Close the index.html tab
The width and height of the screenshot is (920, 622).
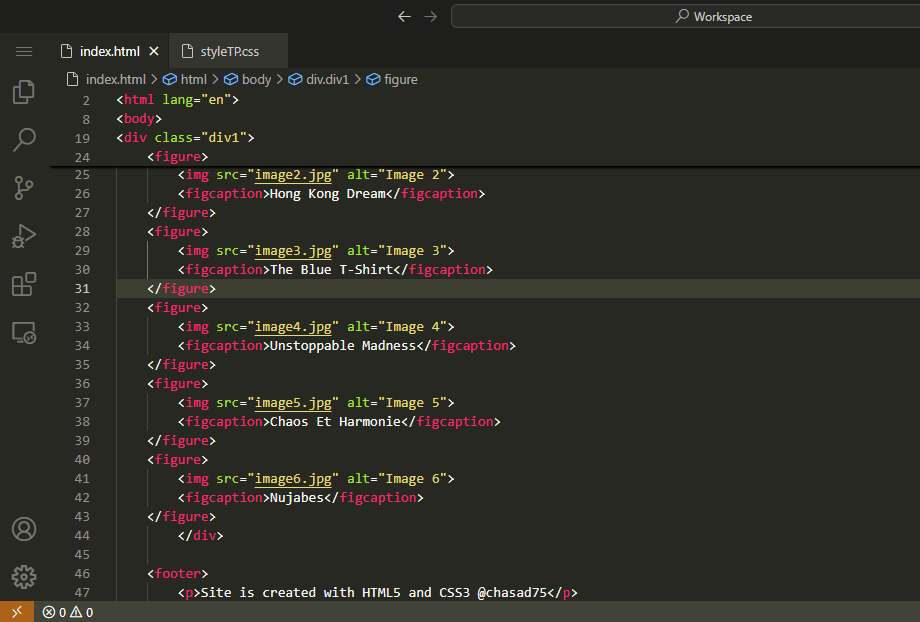coord(154,51)
